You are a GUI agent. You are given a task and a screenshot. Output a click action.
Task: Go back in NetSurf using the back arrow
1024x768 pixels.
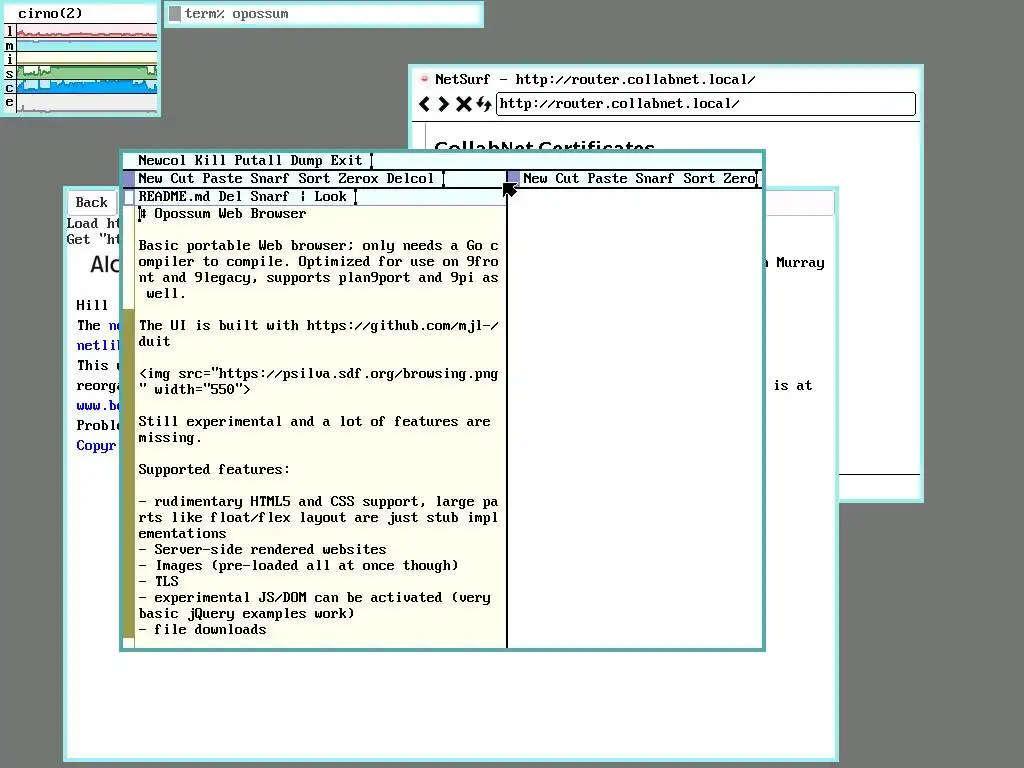(425, 104)
